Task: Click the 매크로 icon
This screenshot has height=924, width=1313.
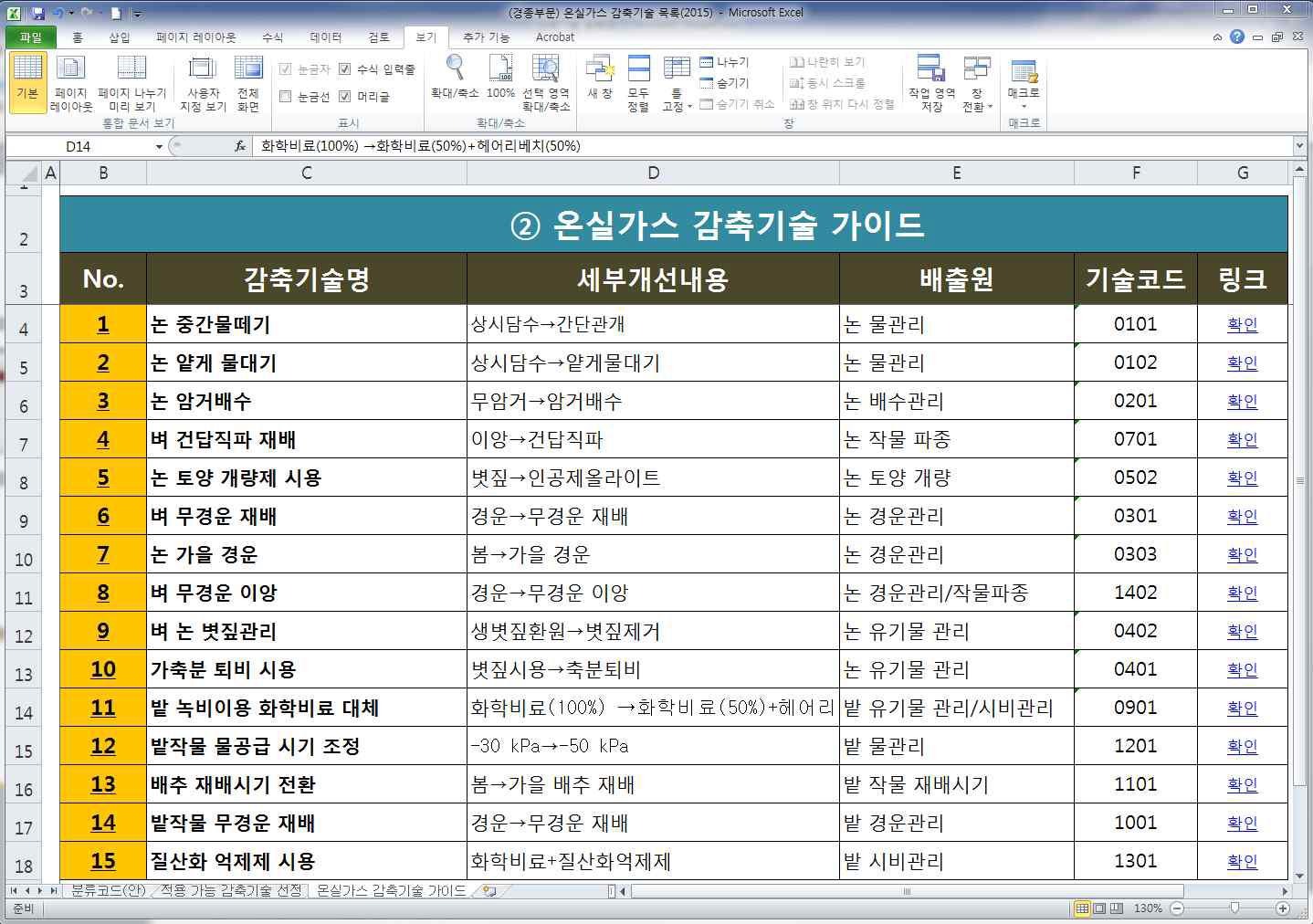Action: [x=1024, y=71]
